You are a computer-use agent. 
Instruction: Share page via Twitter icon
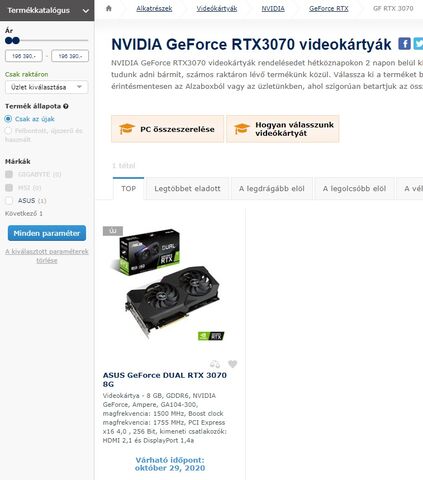418,44
